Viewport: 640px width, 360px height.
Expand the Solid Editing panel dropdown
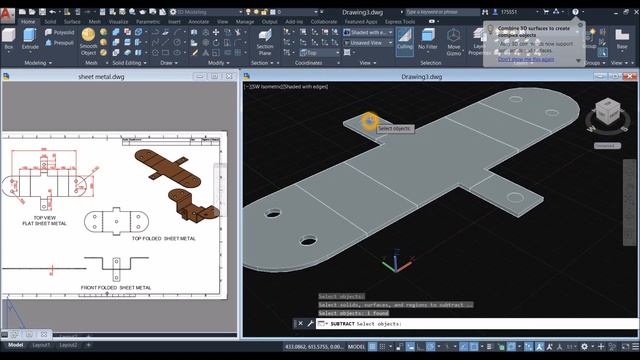pyautogui.click(x=129, y=63)
